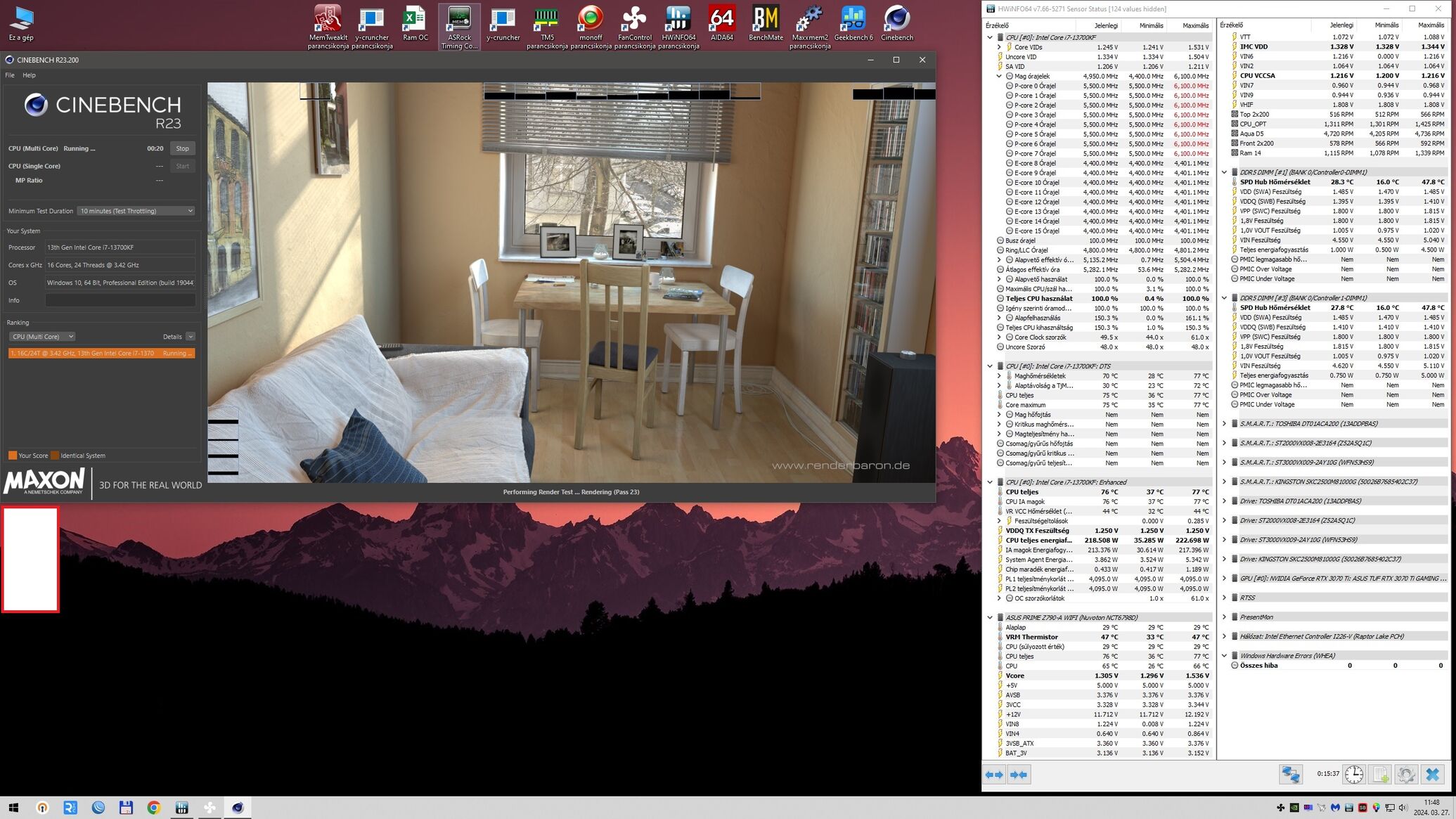The width and height of the screenshot is (1456, 819).
Task: Open Minimum Test Duration dropdown
Action: pos(136,211)
